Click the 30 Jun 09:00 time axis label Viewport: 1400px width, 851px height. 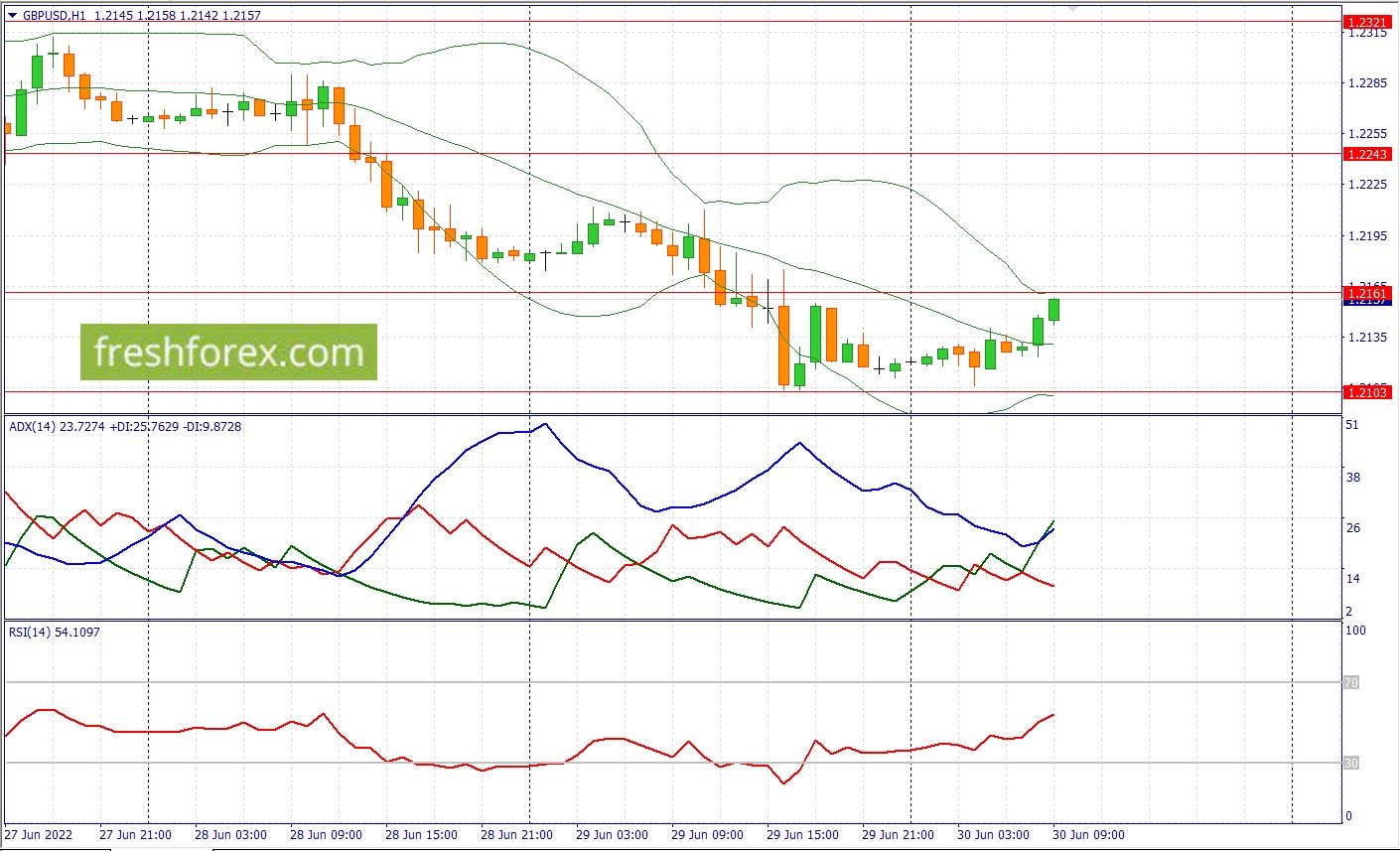click(1088, 834)
